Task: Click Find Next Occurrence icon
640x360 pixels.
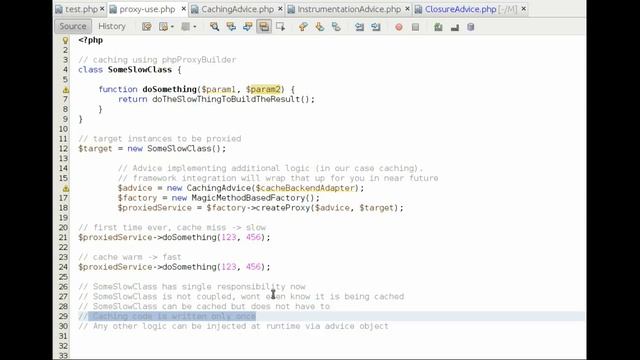Action: click(x=248, y=27)
